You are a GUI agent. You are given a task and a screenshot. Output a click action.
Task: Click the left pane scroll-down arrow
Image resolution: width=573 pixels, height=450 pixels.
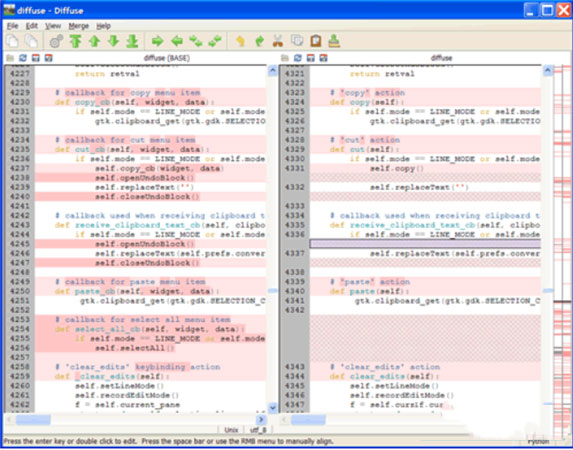pos(273,407)
